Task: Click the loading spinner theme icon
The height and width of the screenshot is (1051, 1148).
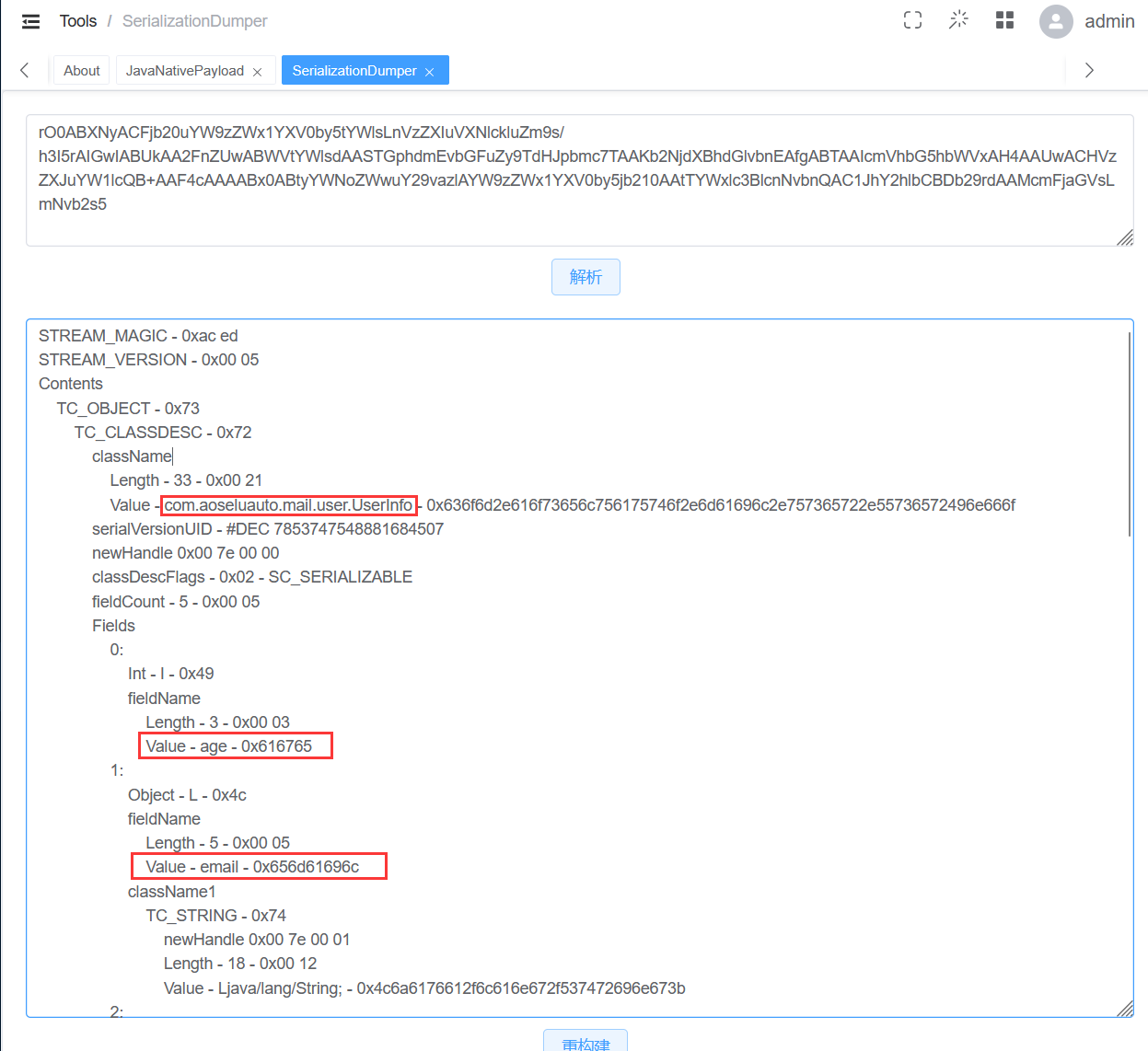Action: click(x=958, y=20)
